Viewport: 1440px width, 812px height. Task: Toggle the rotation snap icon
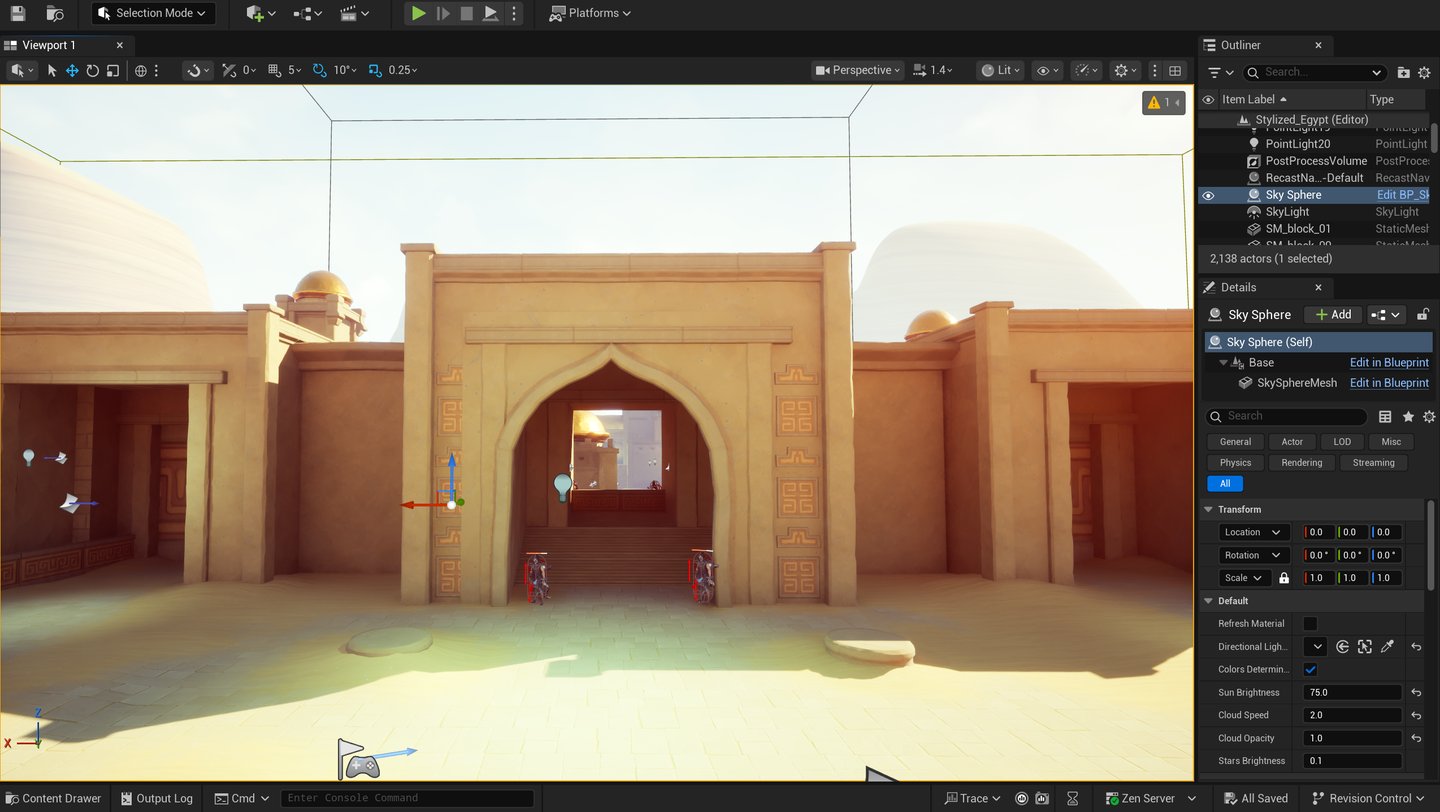click(320, 70)
